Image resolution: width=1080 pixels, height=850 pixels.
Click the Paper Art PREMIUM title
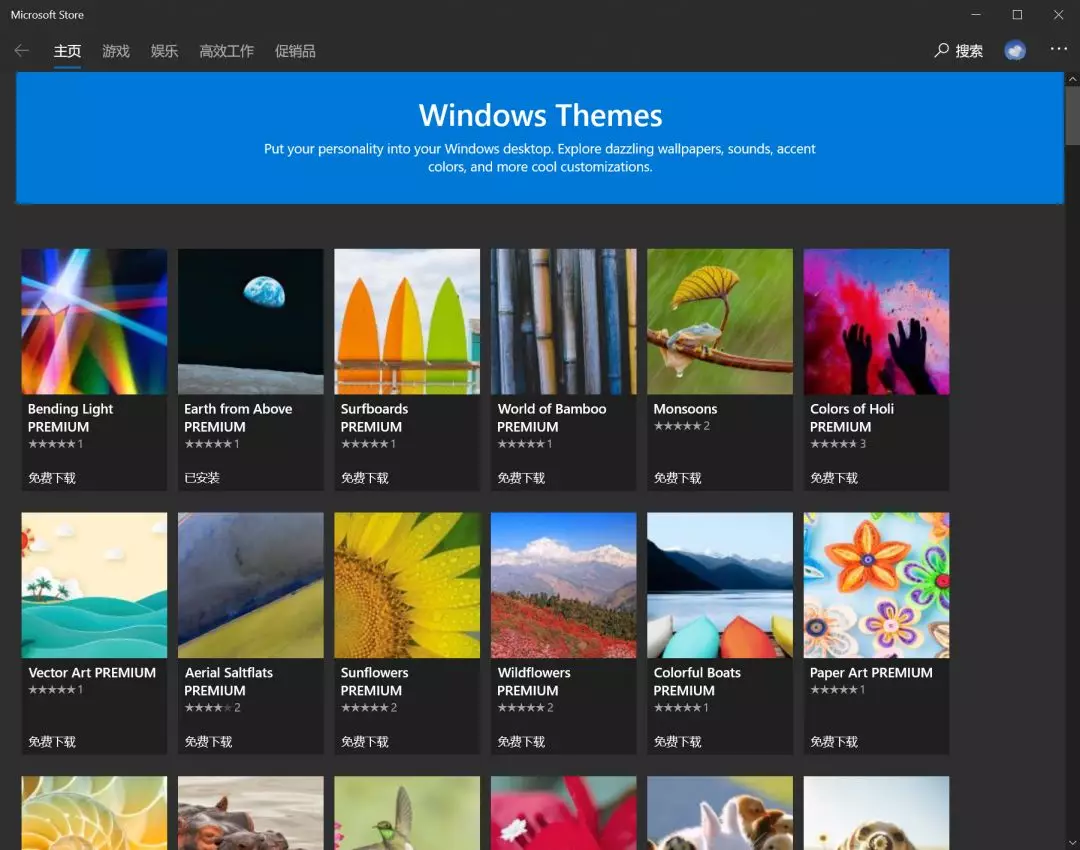coord(871,672)
